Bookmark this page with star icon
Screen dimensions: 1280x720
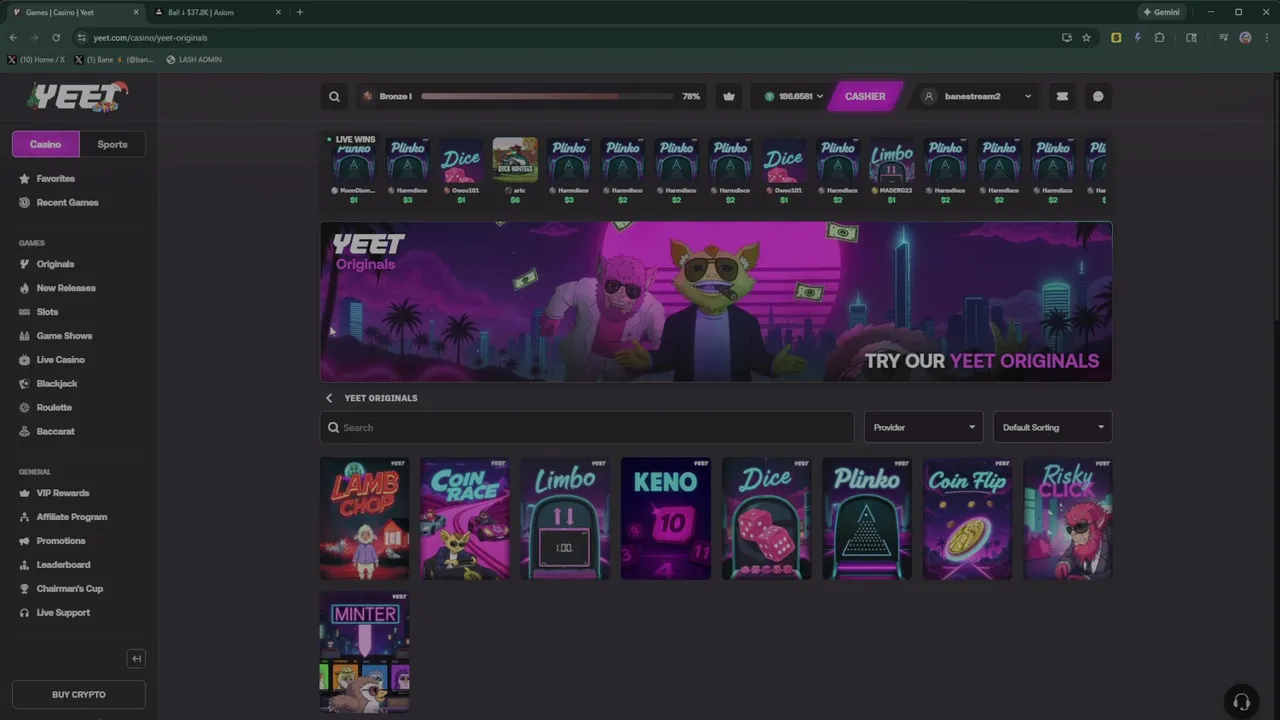click(x=1086, y=38)
